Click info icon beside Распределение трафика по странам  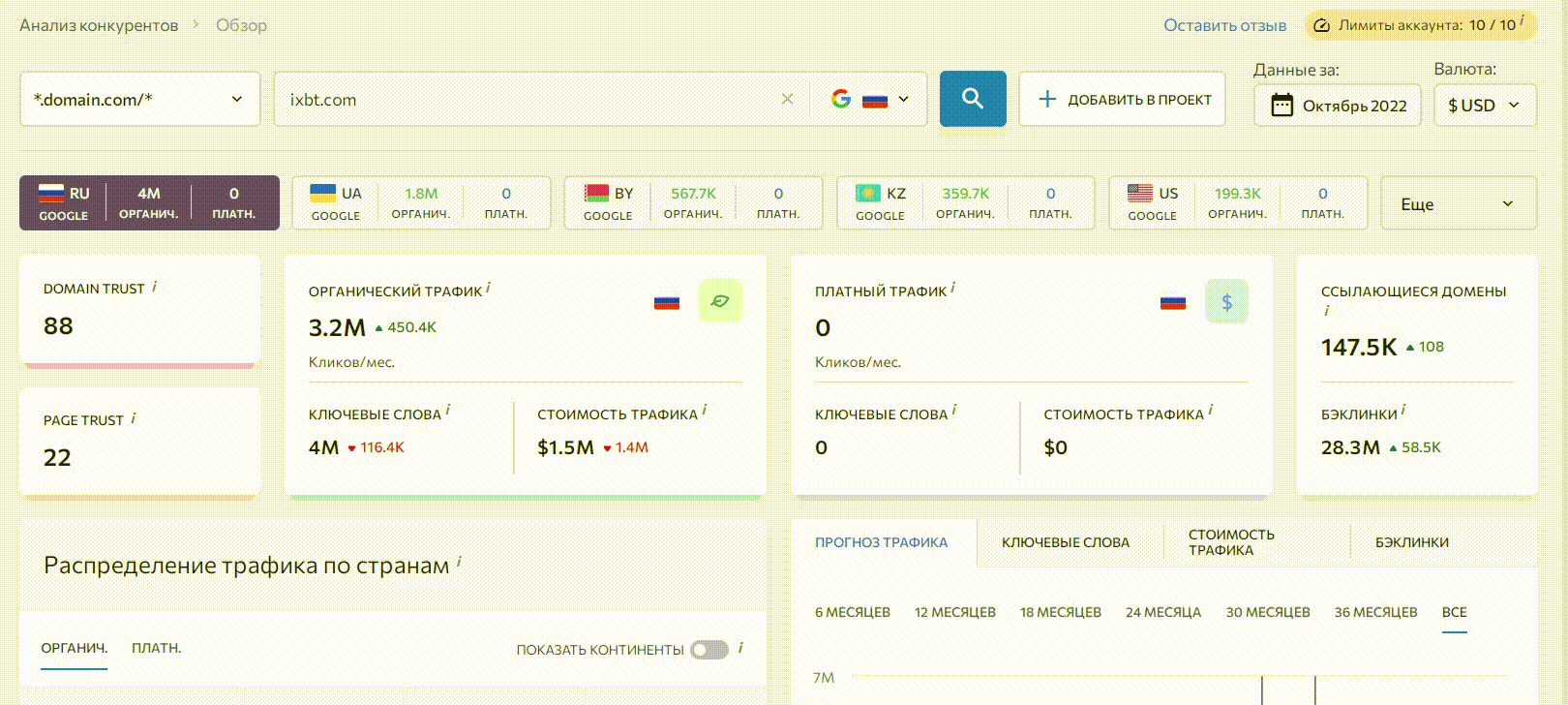coord(459,562)
